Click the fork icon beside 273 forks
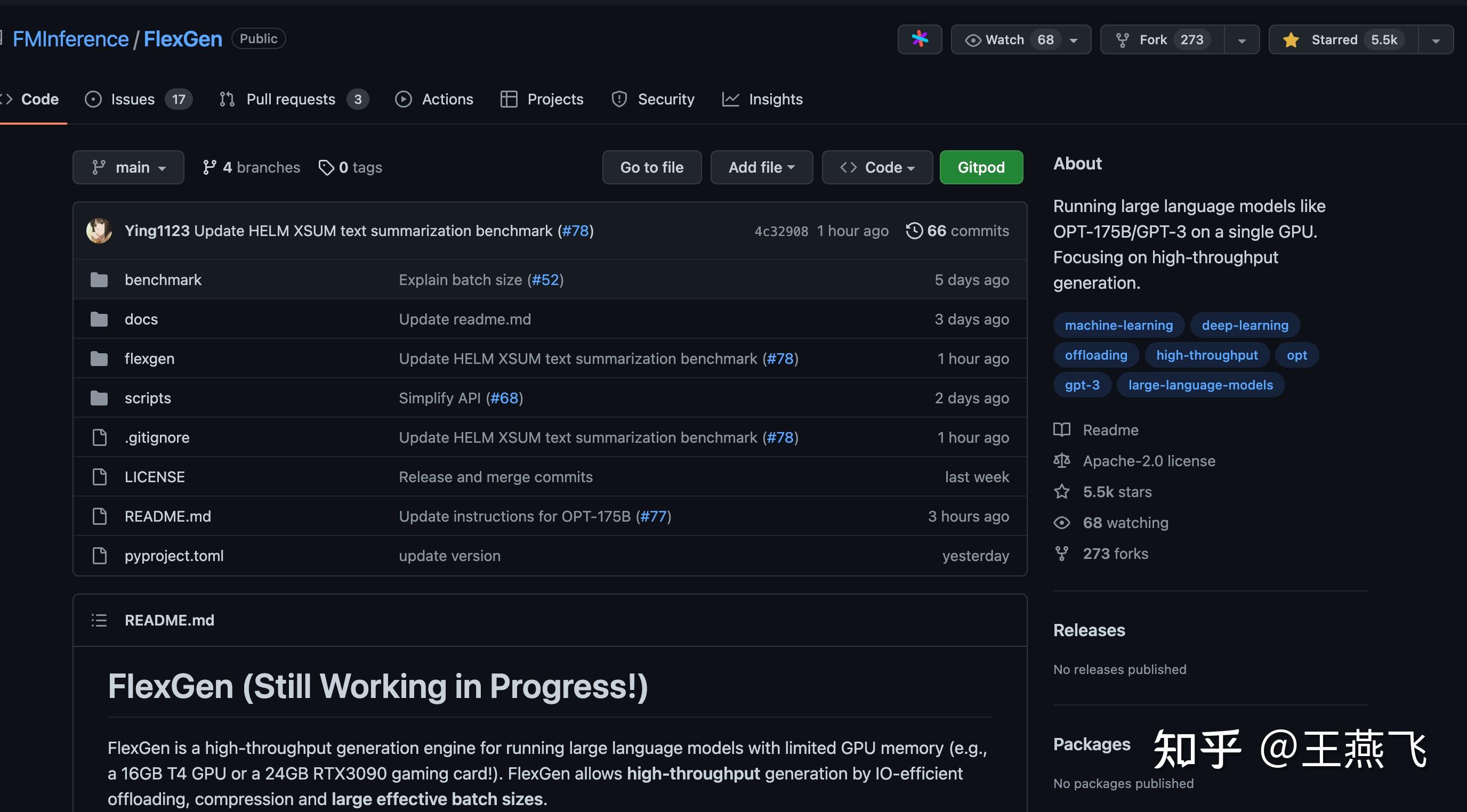The height and width of the screenshot is (812, 1467). pyautogui.click(x=1062, y=553)
